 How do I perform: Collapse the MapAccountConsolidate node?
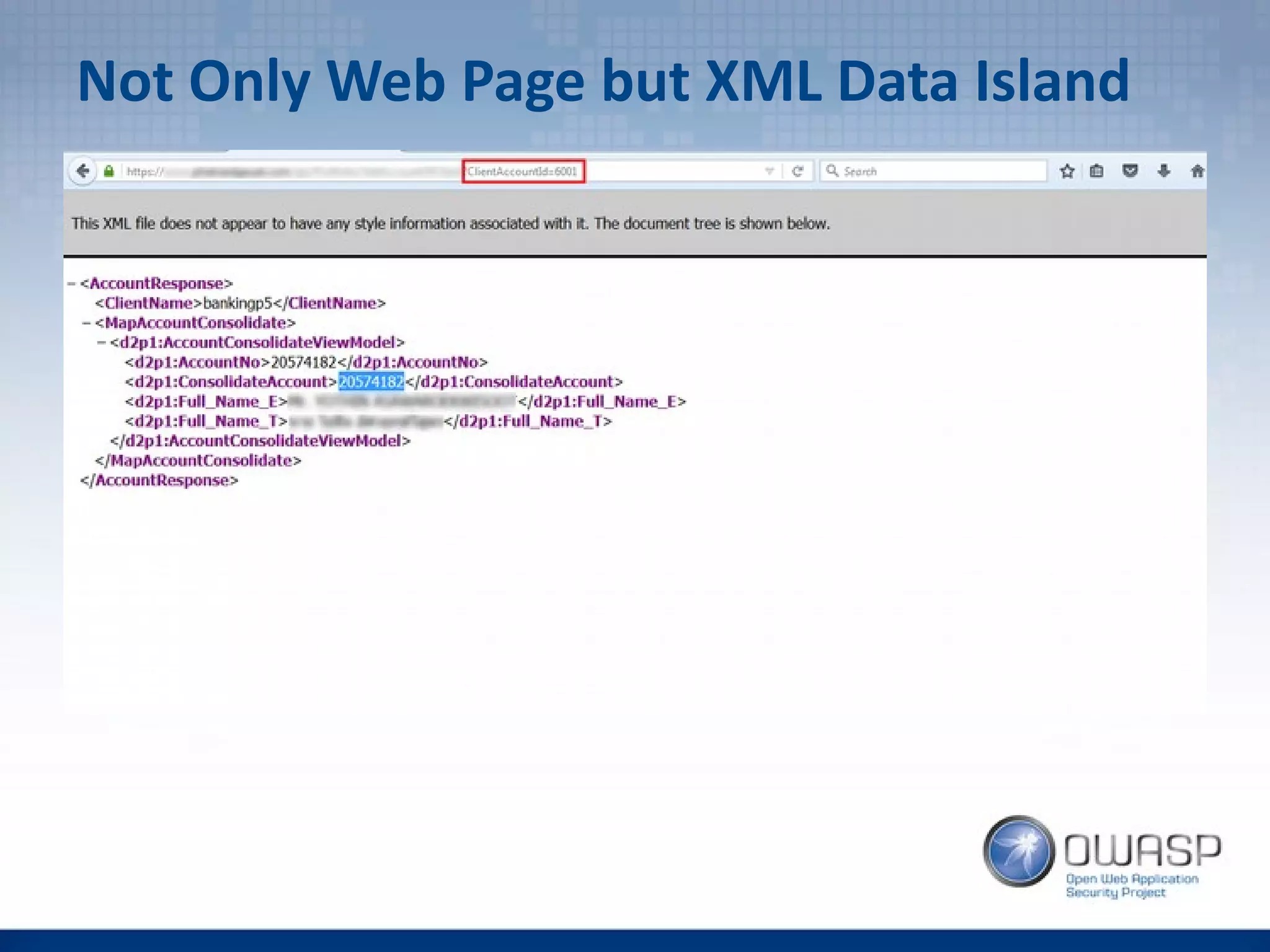tap(86, 323)
